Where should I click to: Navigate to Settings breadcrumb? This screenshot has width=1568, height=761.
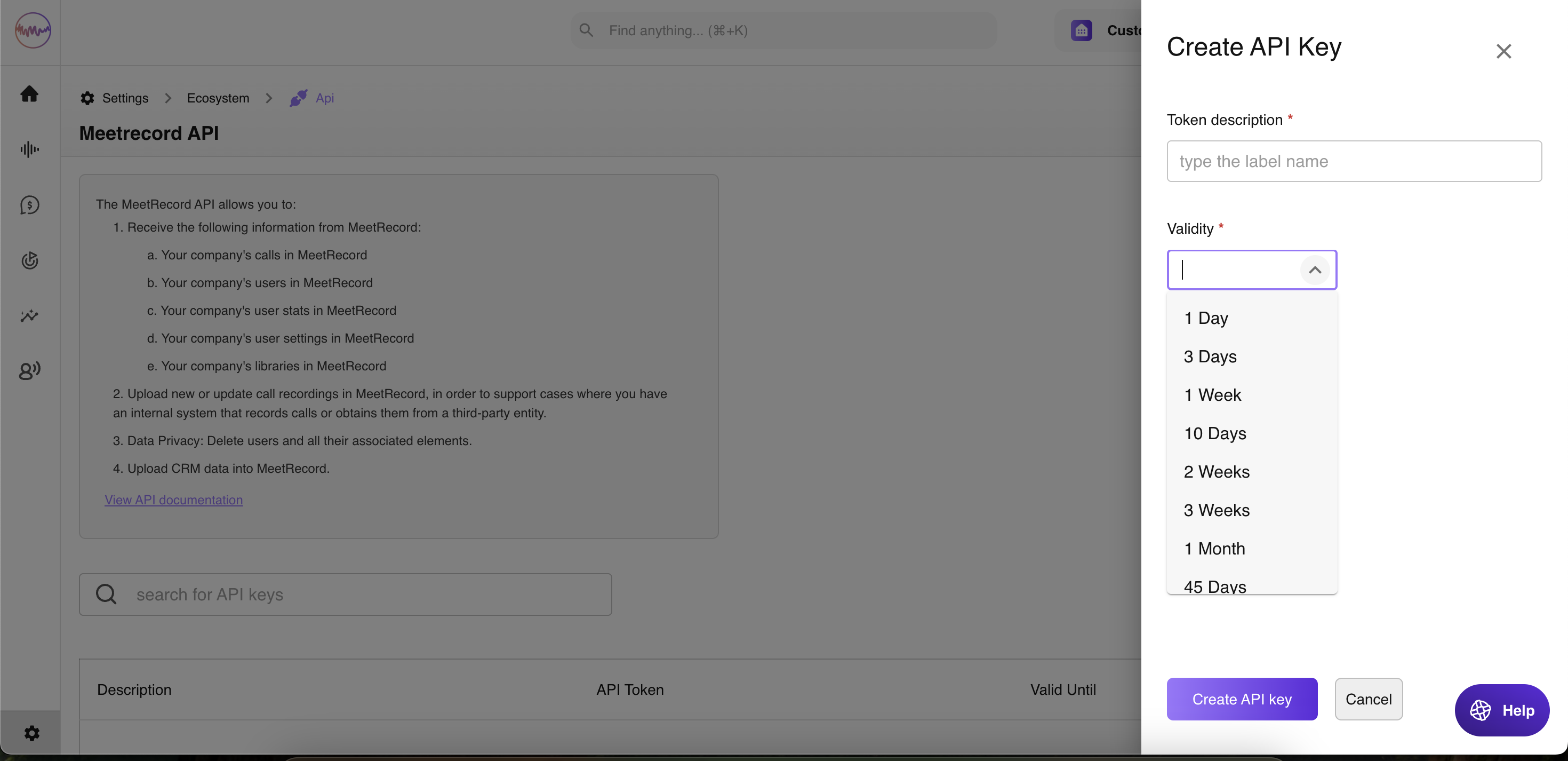click(125, 98)
